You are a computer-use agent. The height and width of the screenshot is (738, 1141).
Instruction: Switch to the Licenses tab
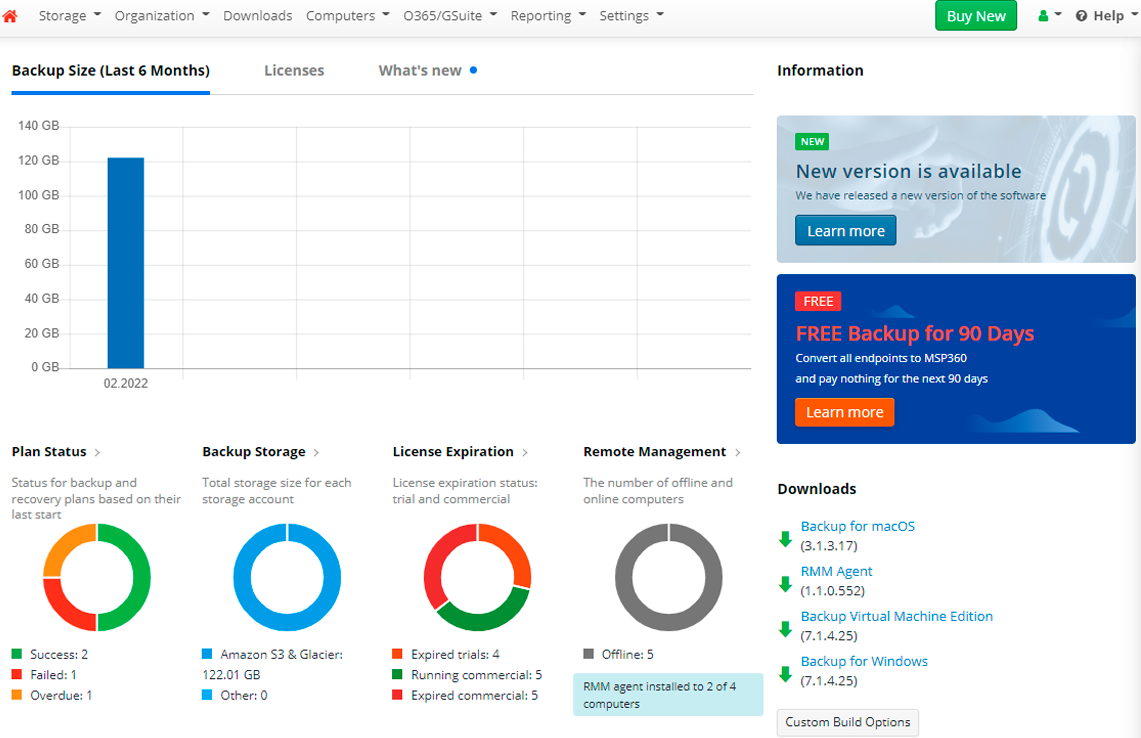click(x=294, y=71)
